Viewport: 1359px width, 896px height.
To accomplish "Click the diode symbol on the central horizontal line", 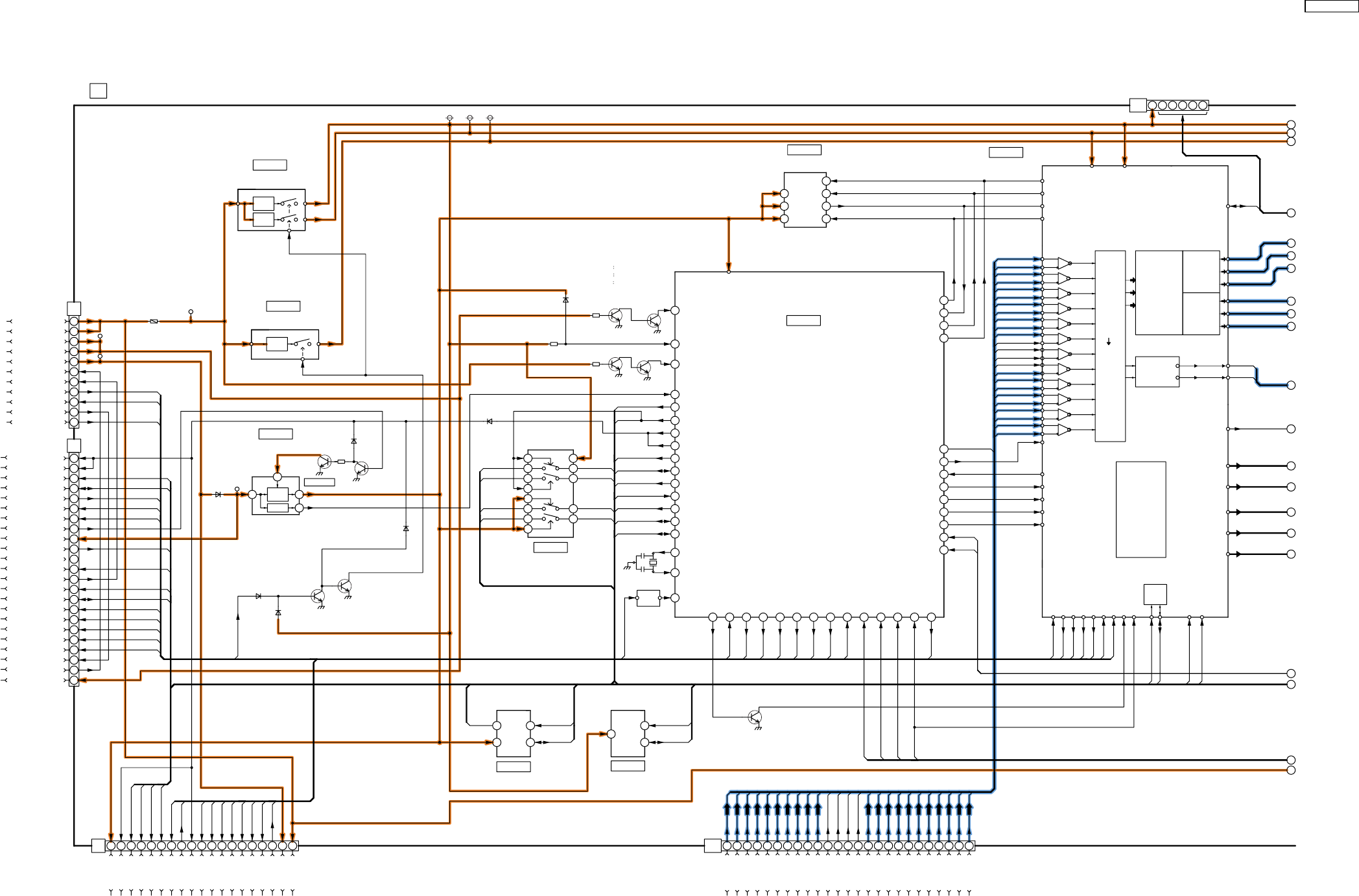I will pos(489,421).
